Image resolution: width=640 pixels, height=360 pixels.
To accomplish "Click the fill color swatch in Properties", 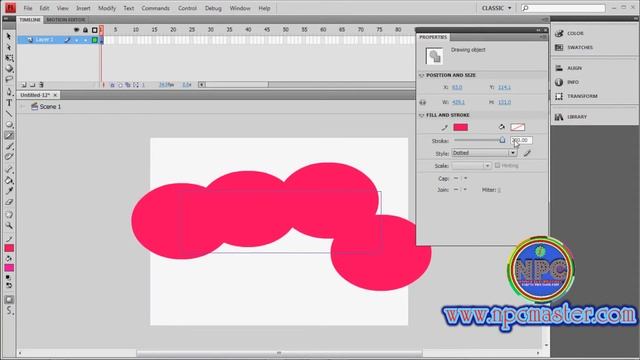I will click(518, 127).
